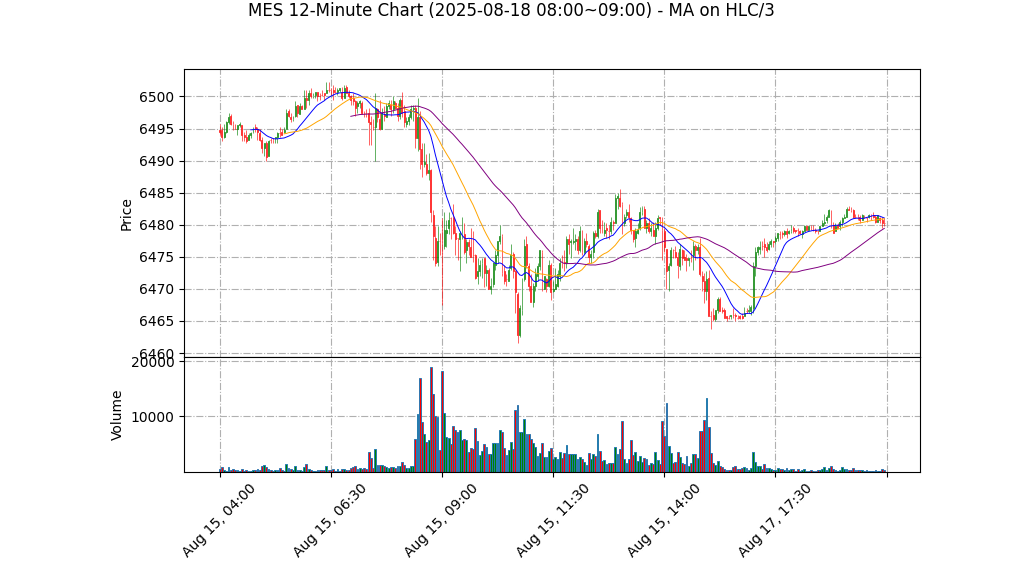Click the Aug 15, 06:30 time label

click(x=328, y=520)
